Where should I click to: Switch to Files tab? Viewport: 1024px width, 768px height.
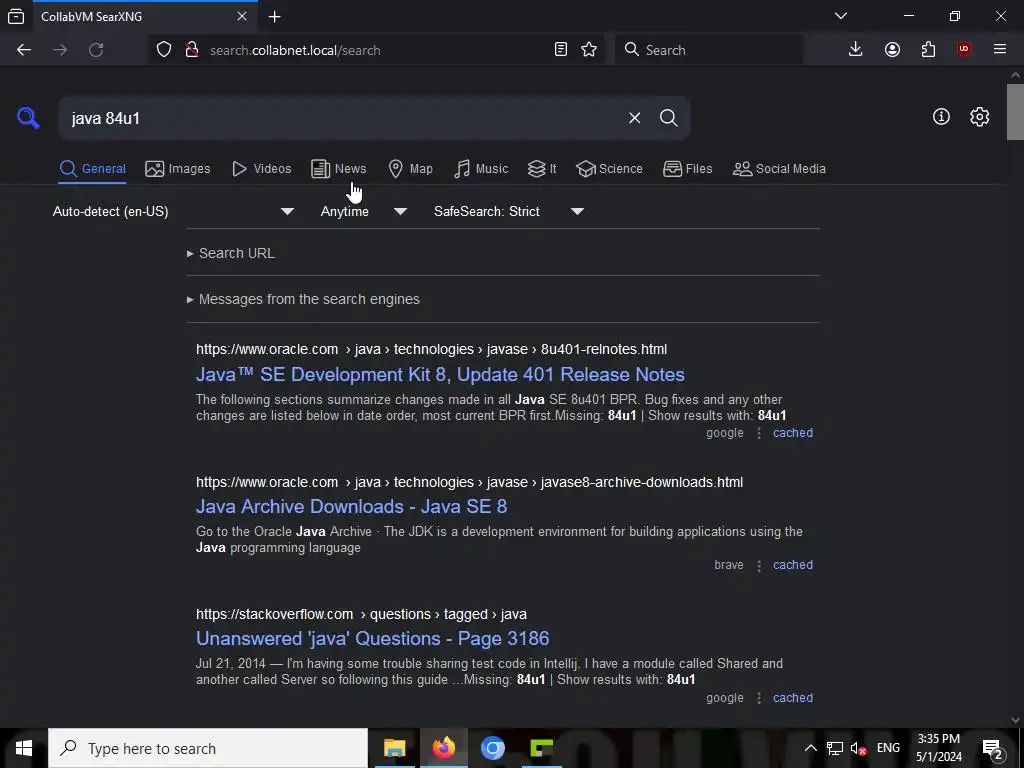click(687, 168)
